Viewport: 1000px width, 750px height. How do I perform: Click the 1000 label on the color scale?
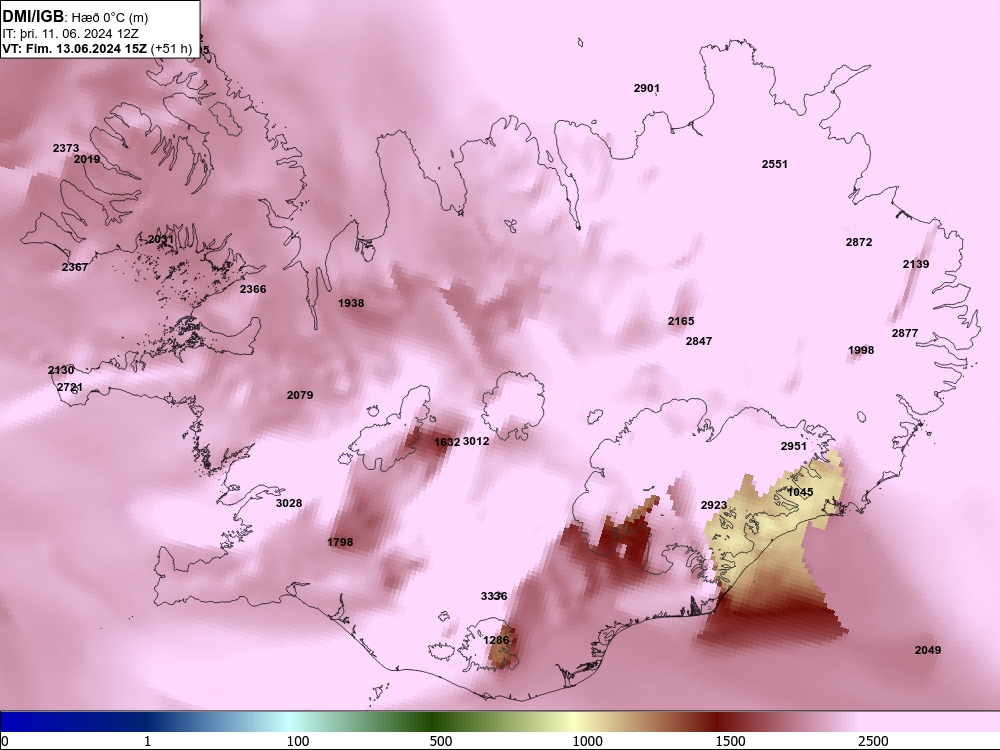587,741
